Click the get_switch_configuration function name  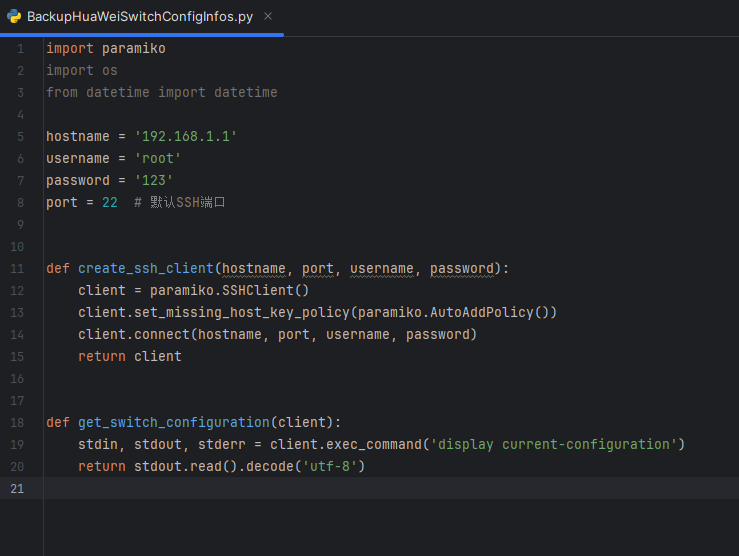(x=174, y=423)
